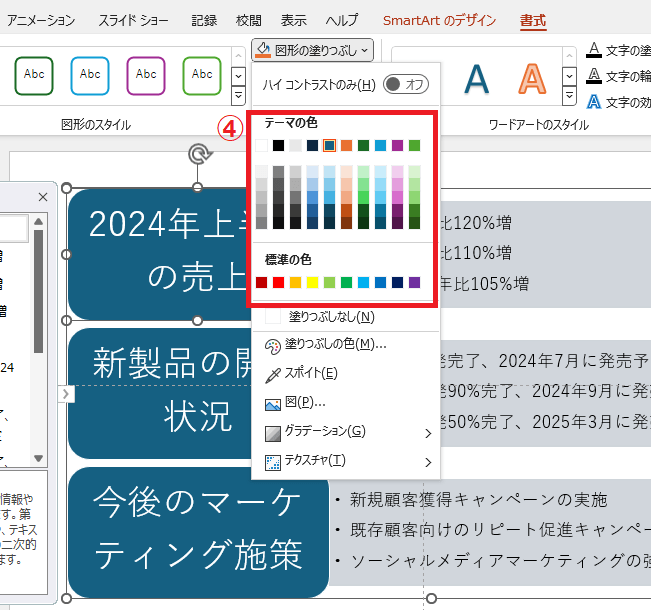Select the 新製品の開発状況 shape
Image resolution: width=651 pixels, height=610 pixels.
coord(160,393)
